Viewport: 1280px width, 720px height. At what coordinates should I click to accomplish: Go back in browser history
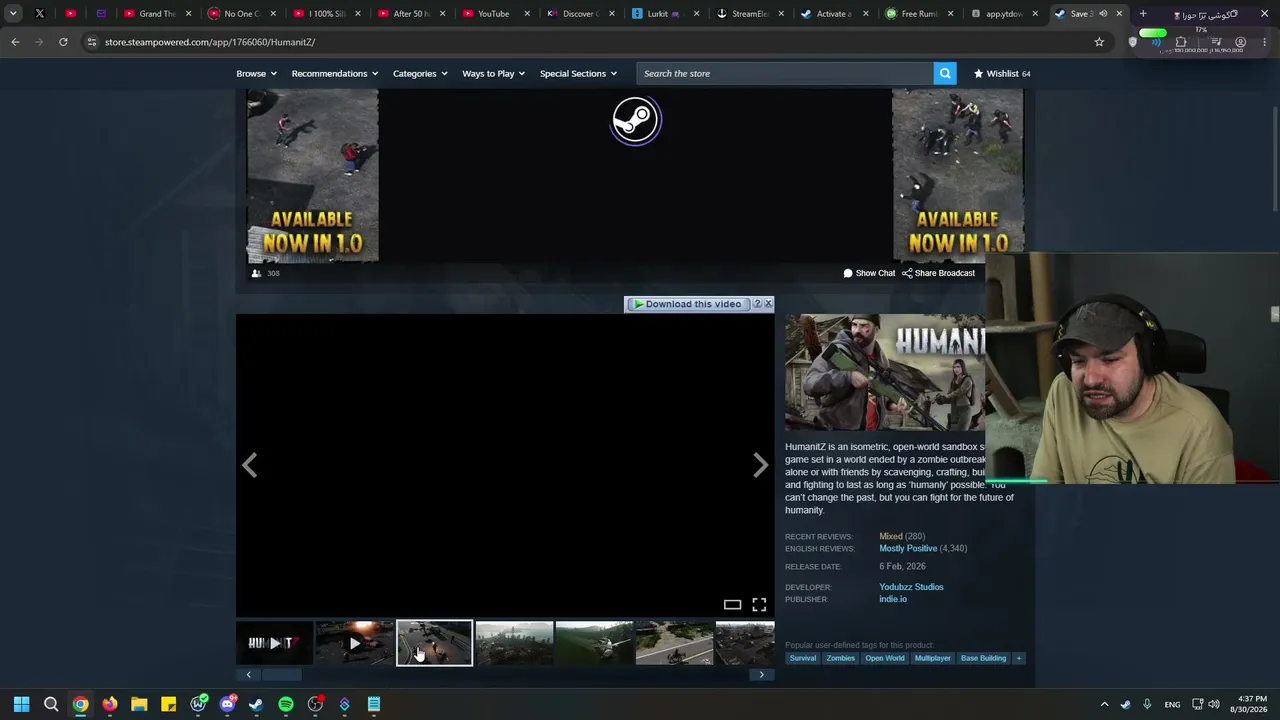pos(15,42)
